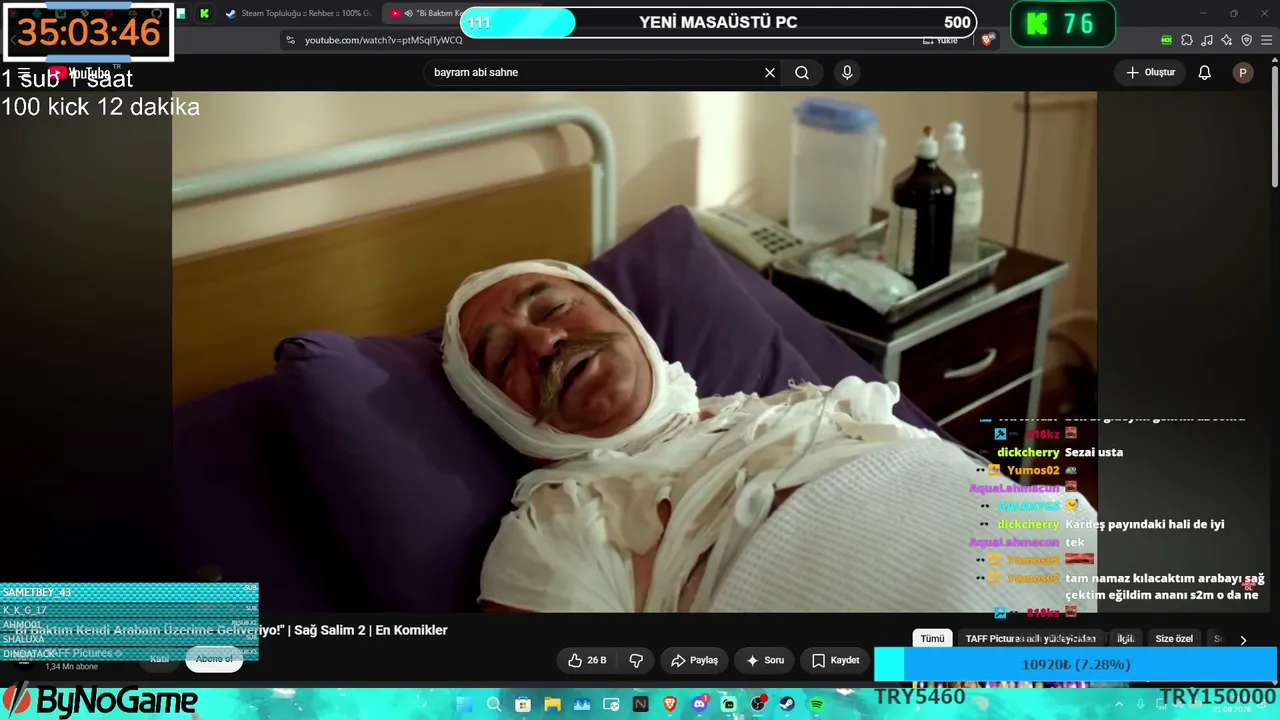The image size is (1280, 720).
Task: Open Steam from the taskbar
Action: click(787, 704)
